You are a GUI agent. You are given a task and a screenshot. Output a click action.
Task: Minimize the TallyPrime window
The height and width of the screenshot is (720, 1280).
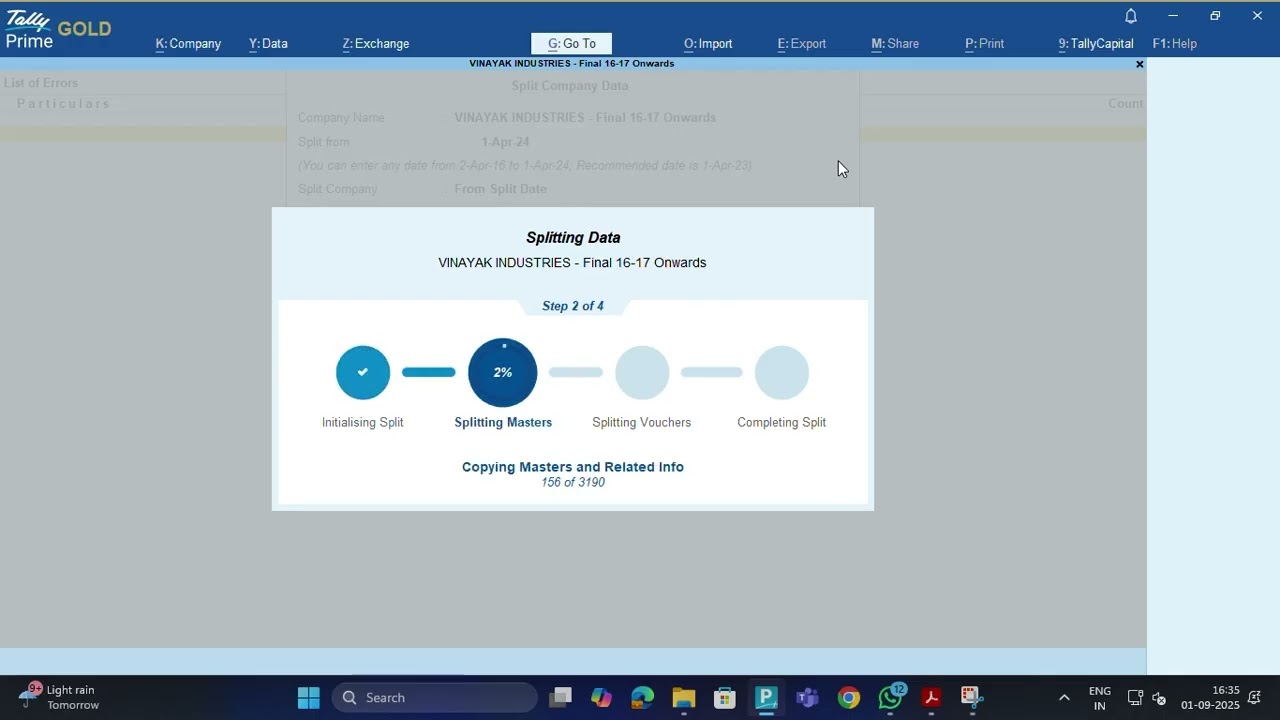[x=1173, y=16]
